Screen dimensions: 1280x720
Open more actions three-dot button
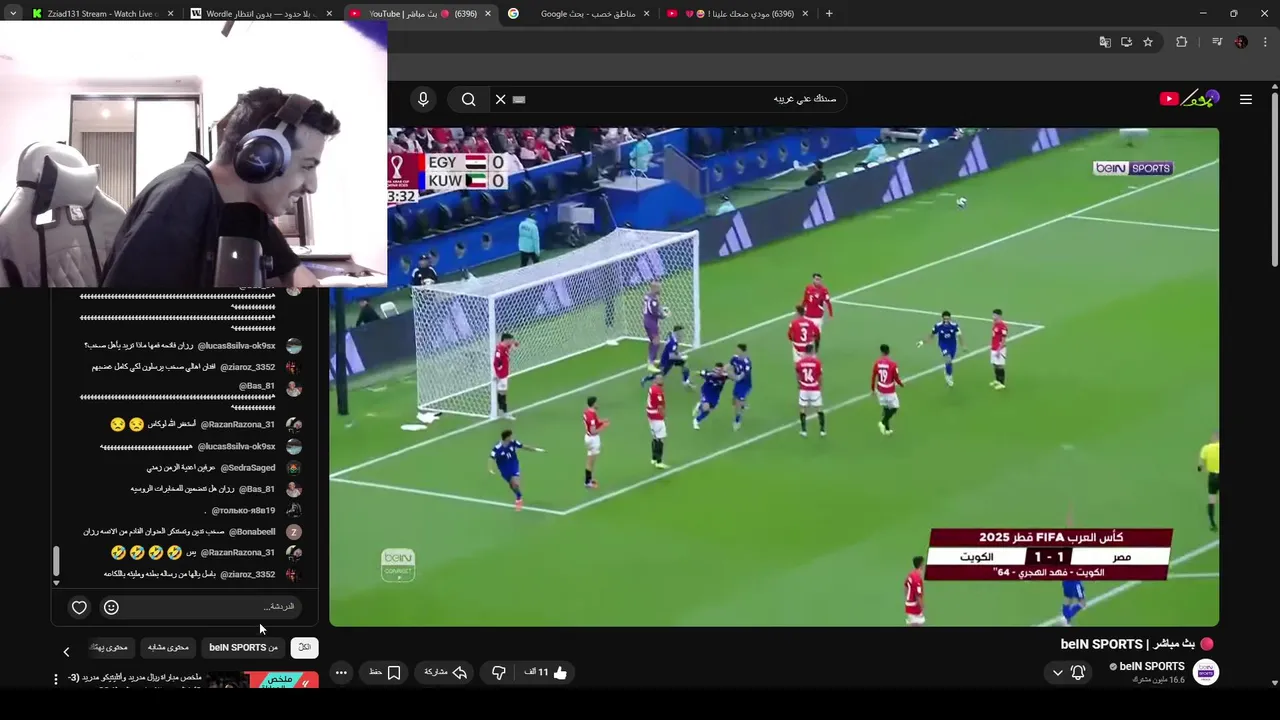(x=341, y=673)
